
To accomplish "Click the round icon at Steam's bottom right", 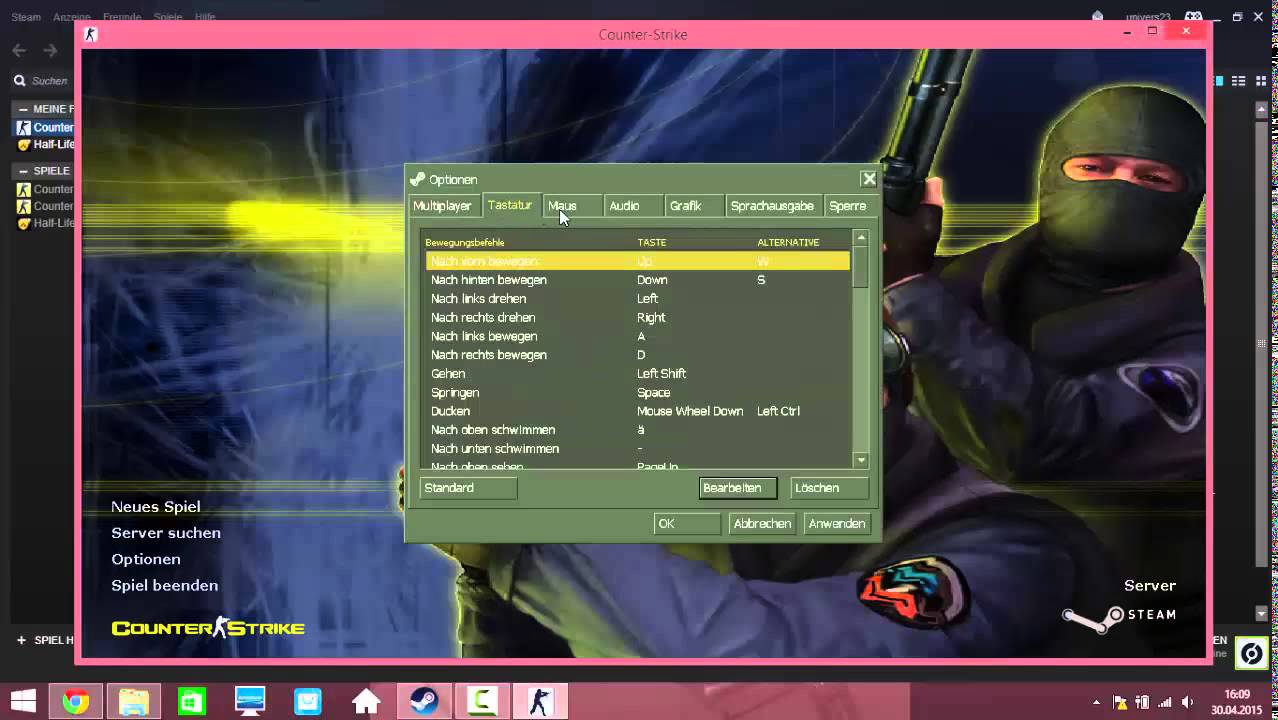I will pos(1251,654).
